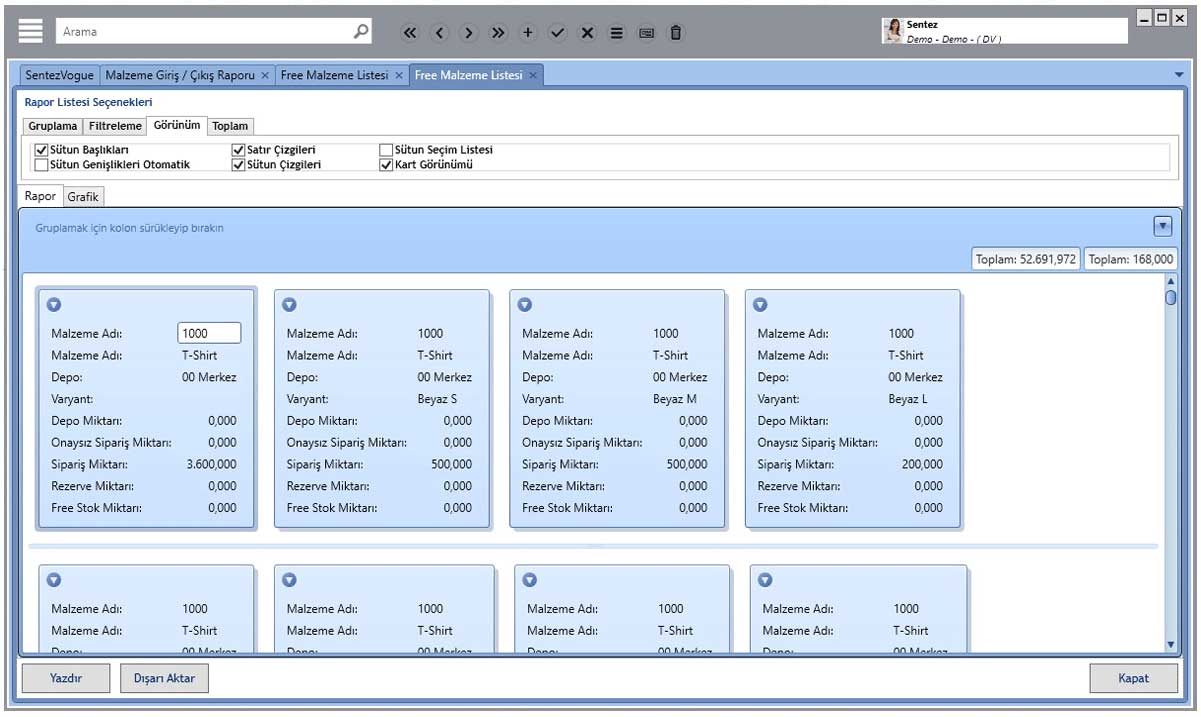Click the search magnifier icon
This screenshot has width=1201, height=717.
pos(361,31)
